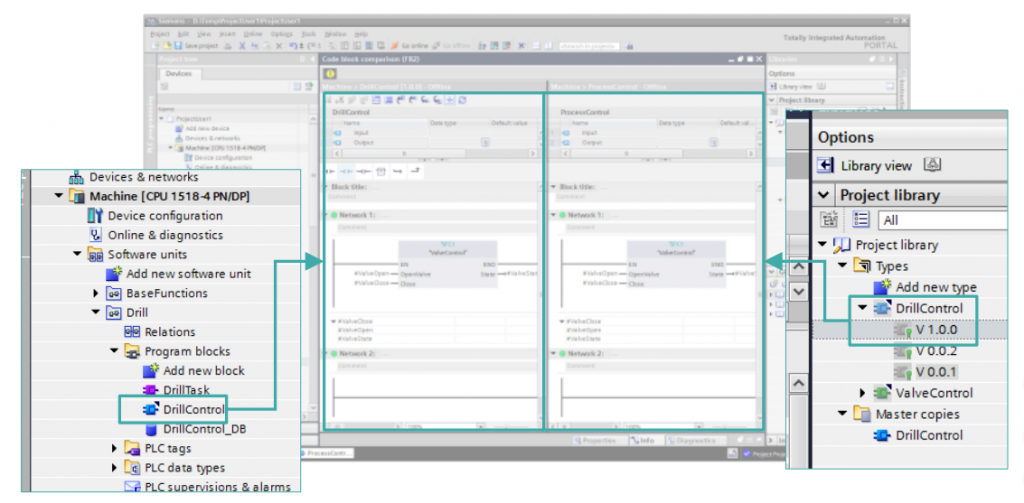
Task: Expand the PLC tags folder
Action: 114,449
